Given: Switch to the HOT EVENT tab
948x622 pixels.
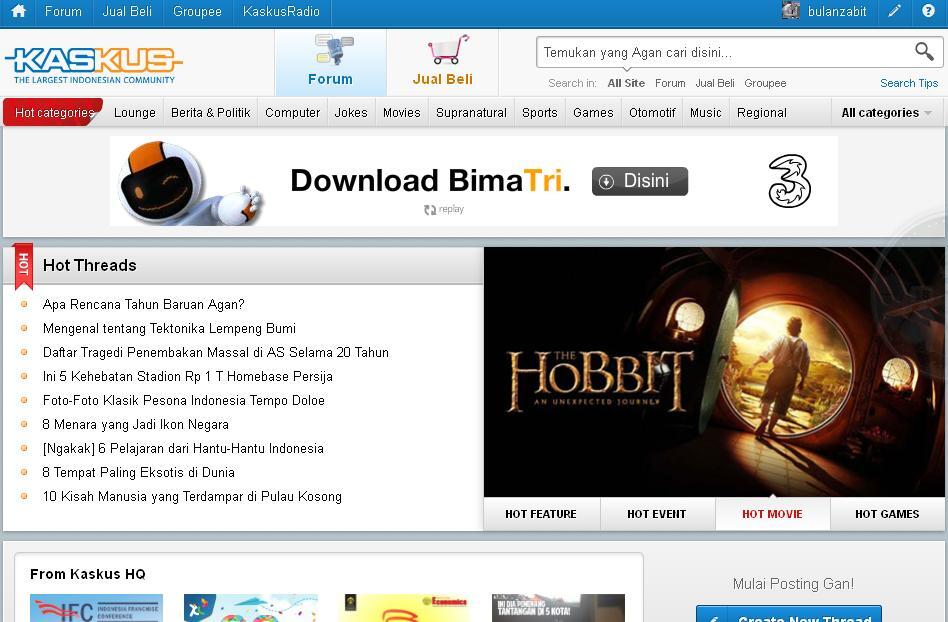Looking at the screenshot, I should (x=657, y=514).
